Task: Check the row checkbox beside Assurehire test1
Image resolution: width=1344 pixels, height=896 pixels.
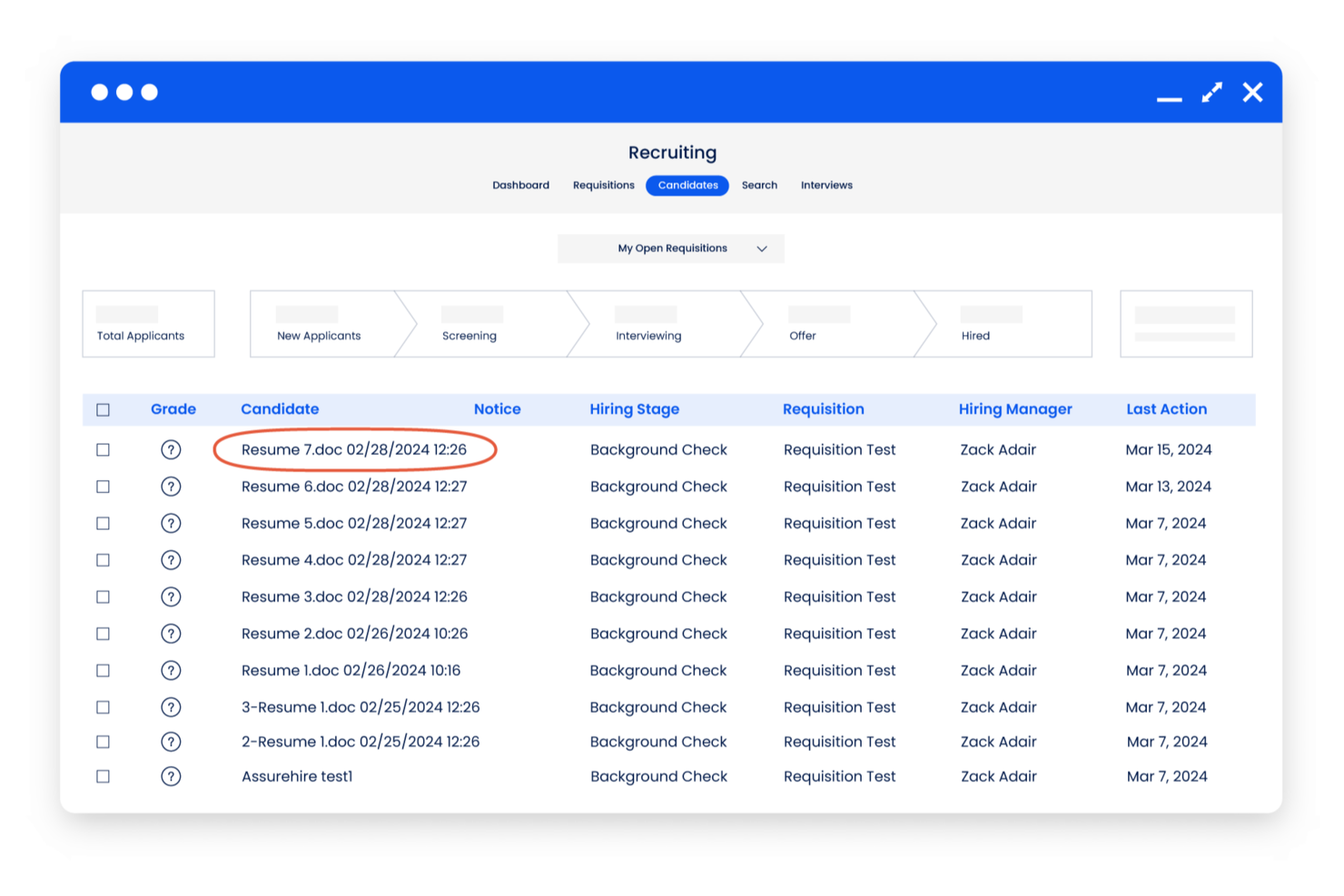Action: coord(103,776)
